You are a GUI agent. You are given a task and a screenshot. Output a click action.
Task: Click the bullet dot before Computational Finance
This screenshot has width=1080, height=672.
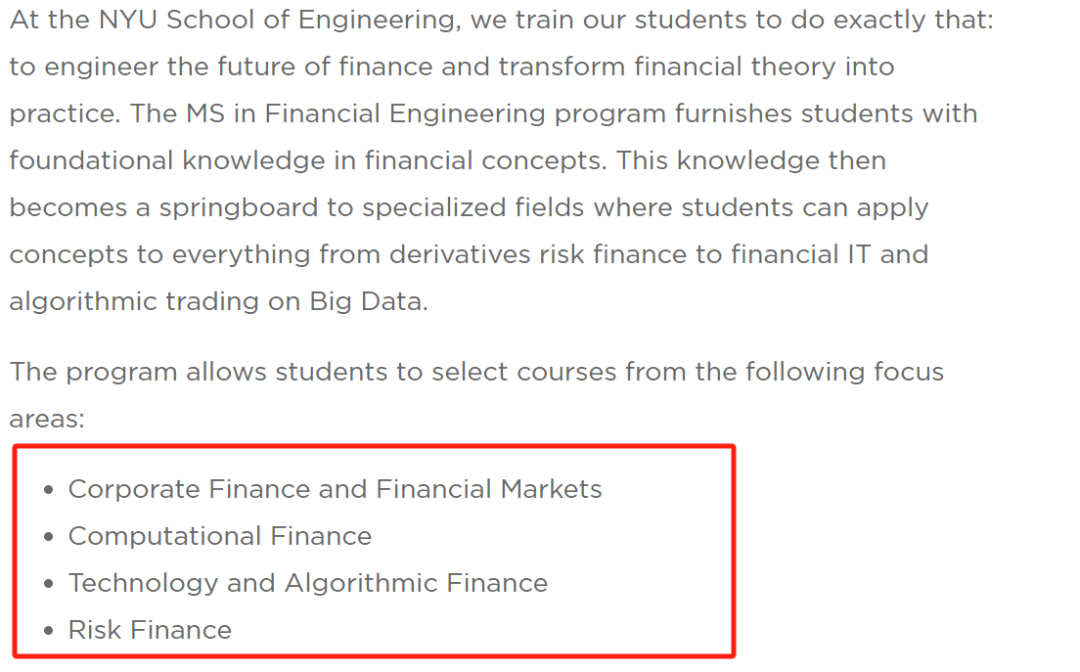tap(48, 536)
